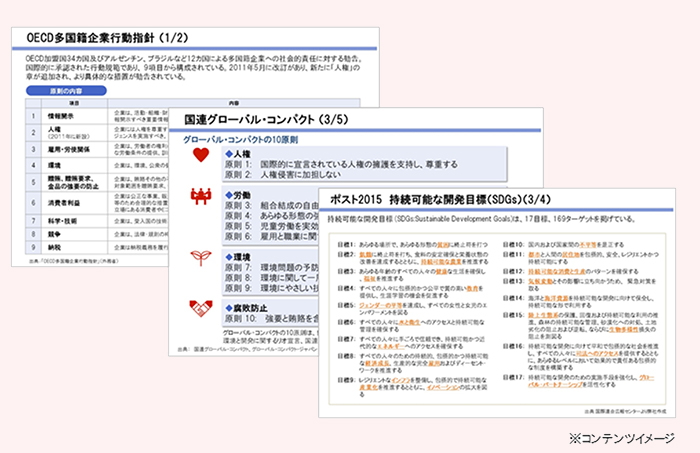Click the グローバル・コンパクトの10原則 subheading
This screenshot has width=700, height=453.
[240, 140]
